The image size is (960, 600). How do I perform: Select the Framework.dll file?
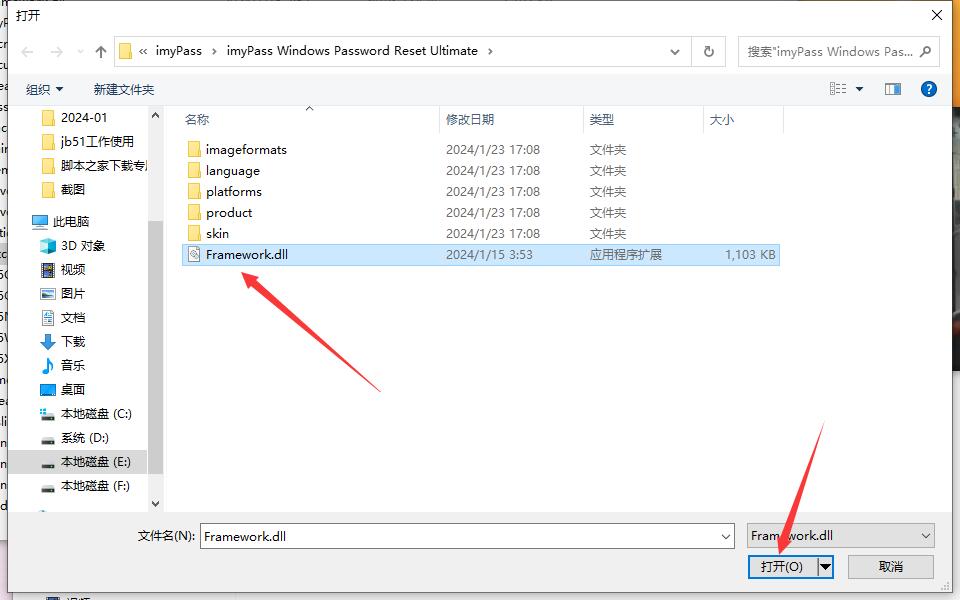(x=480, y=255)
